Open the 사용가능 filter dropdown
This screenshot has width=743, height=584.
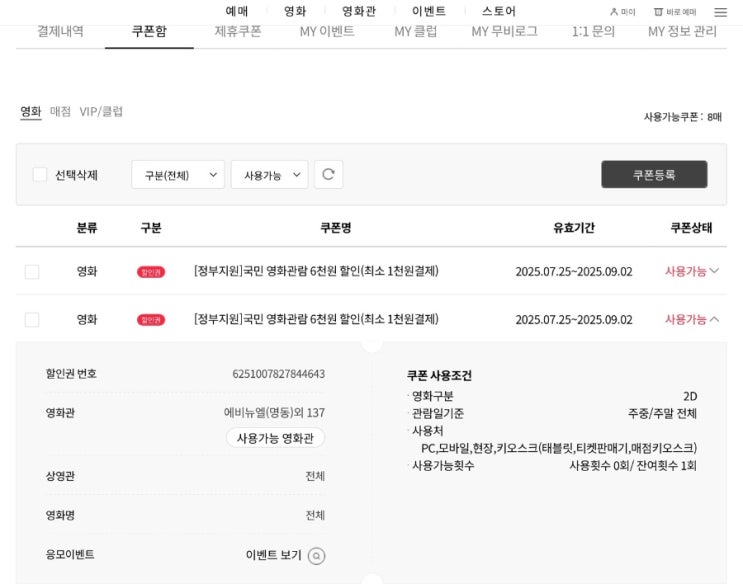270,175
